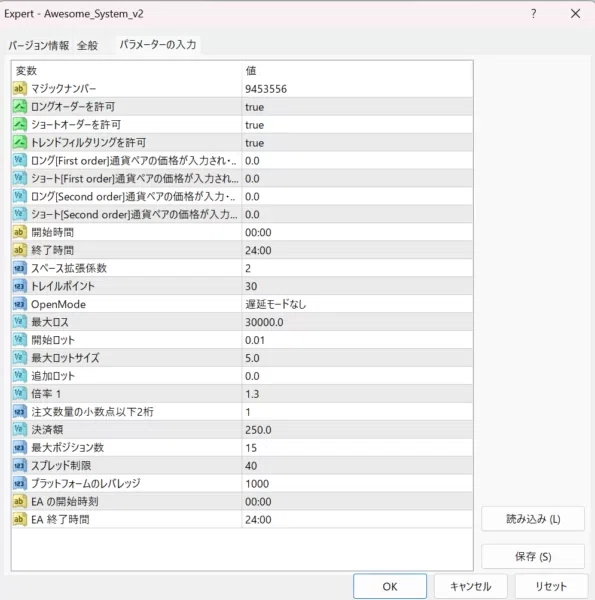Select the プラットフォームのレバレッジ row label
The height and width of the screenshot is (600, 595).
pos(86,484)
